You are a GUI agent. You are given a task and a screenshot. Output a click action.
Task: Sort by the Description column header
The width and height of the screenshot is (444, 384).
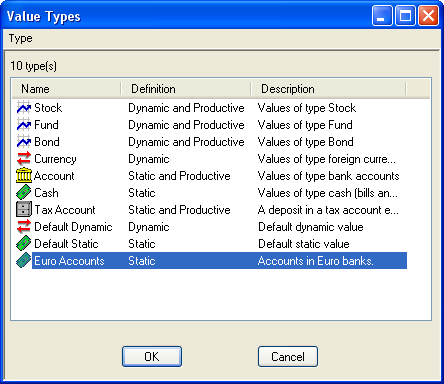coord(329,89)
